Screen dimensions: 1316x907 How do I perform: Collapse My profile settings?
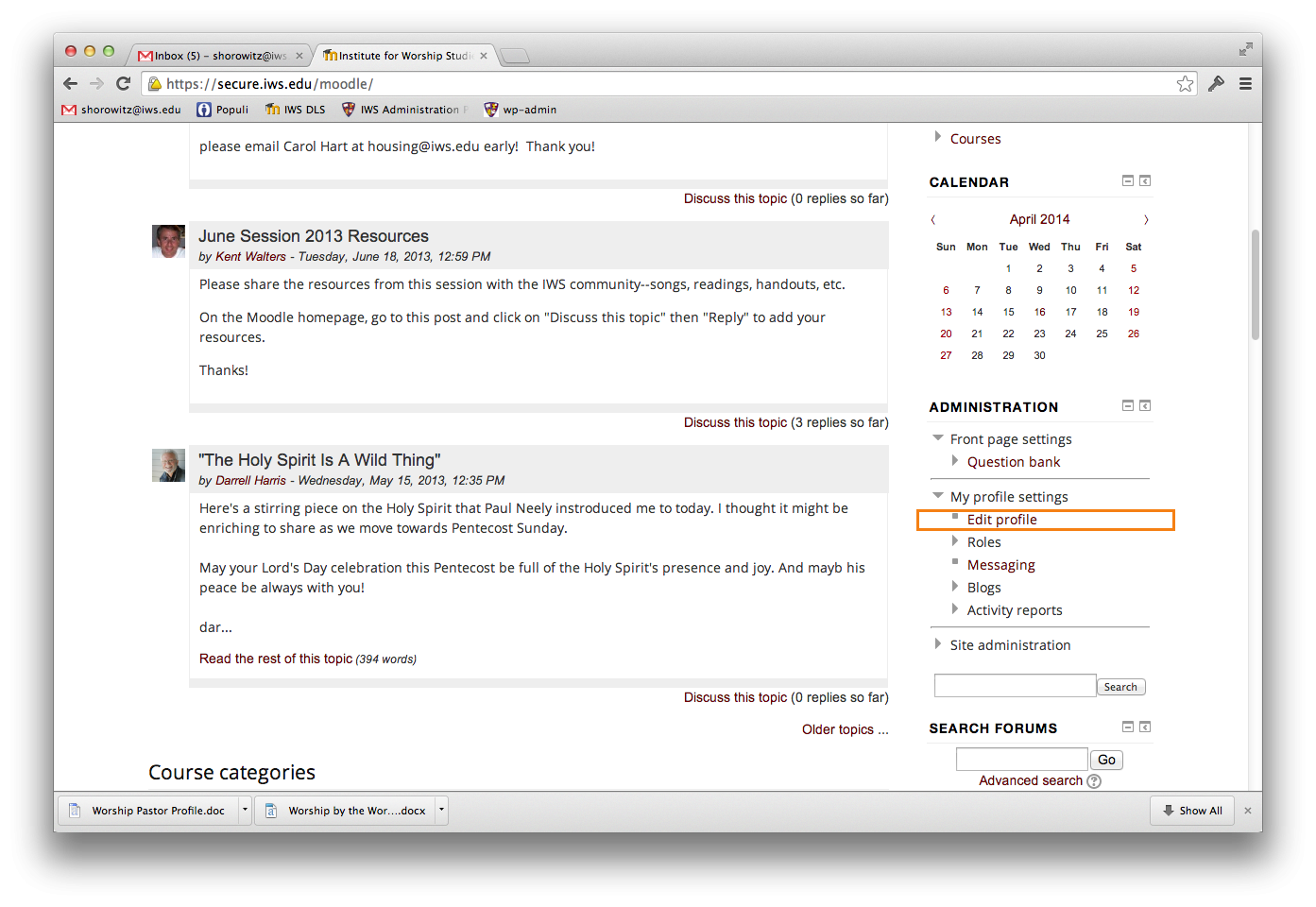click(x=937, y=495)
